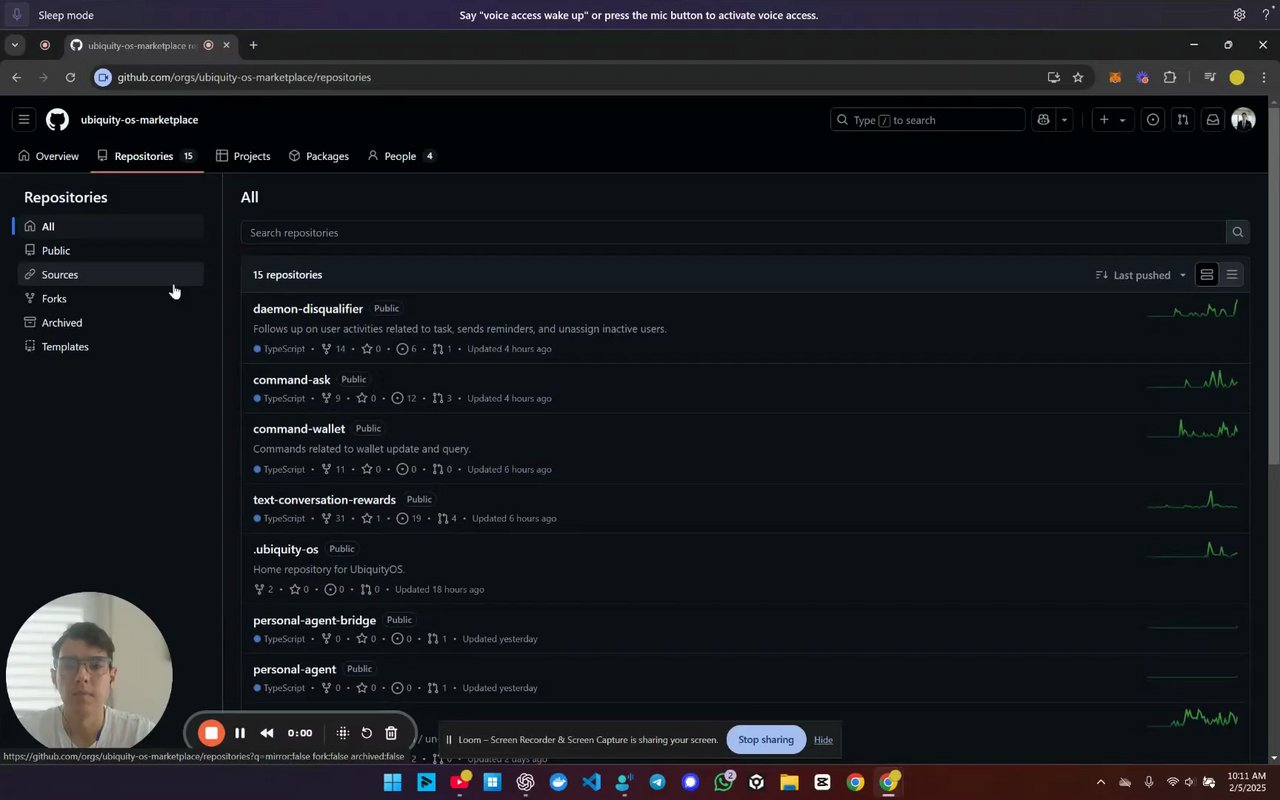The image size is (1280, 800).
Task: Bookmark this page with the star icon
Action: coord(1078,77)
